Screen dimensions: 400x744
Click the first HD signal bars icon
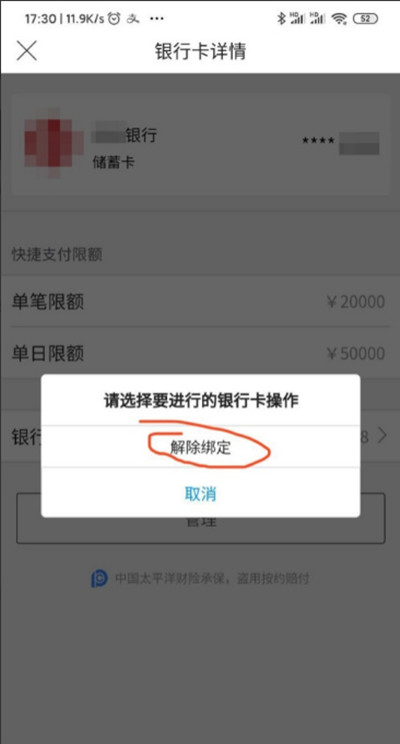298,19
